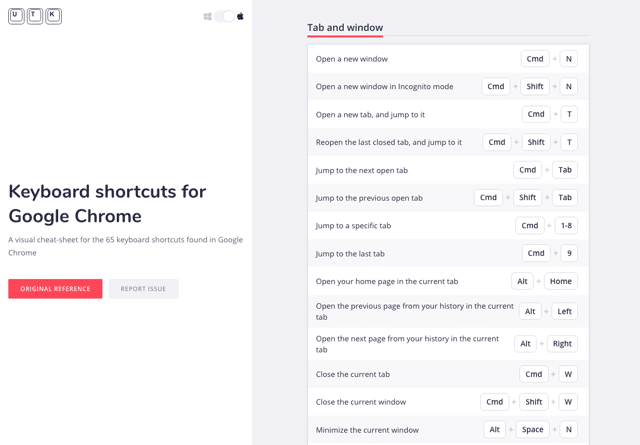
Task: Click the Windows logo icon
Action: (x=208, y=17)
